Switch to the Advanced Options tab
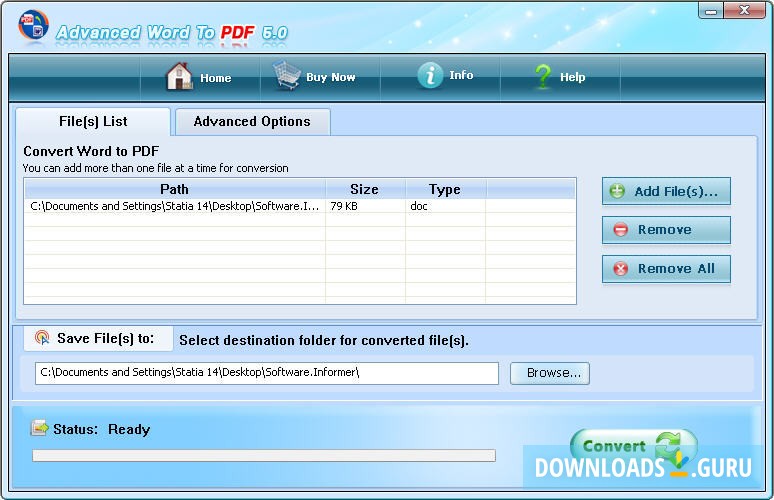The width and height of the screenshot is (774, 500). [x=252, y=121]
